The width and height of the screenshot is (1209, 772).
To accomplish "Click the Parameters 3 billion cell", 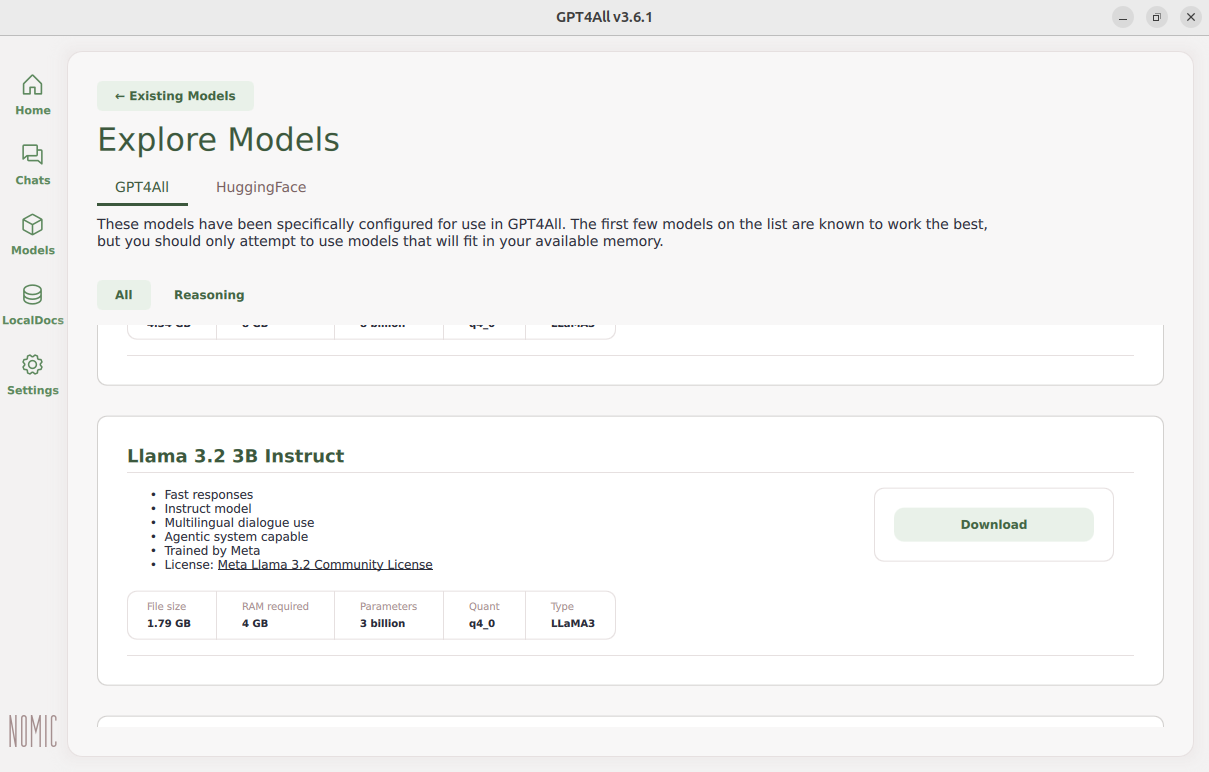I will [x=388, y=615].
